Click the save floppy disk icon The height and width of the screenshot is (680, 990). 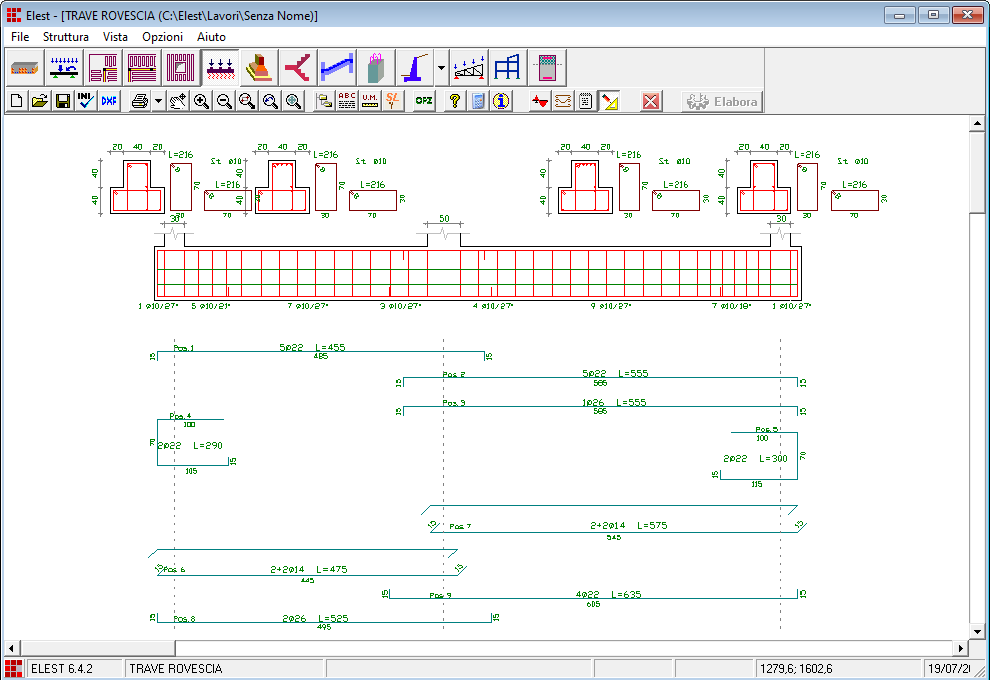point(63,101)
